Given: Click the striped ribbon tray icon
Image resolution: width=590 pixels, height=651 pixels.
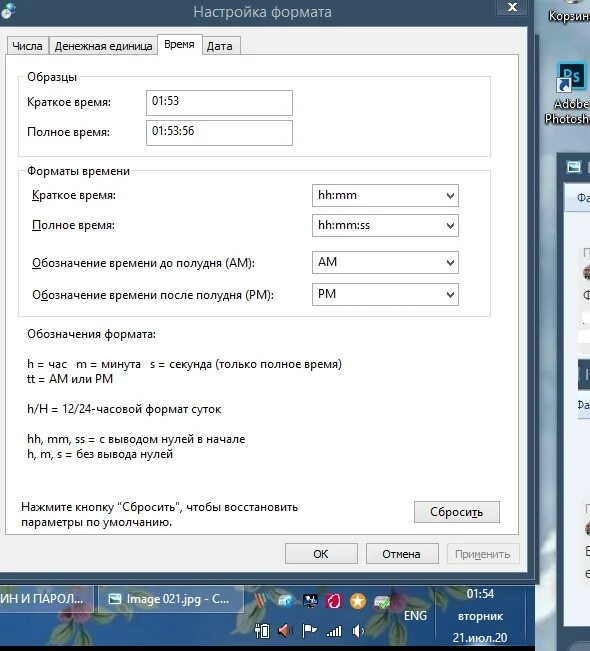Looking at the screenshot, I should click(x=261, y=601).
